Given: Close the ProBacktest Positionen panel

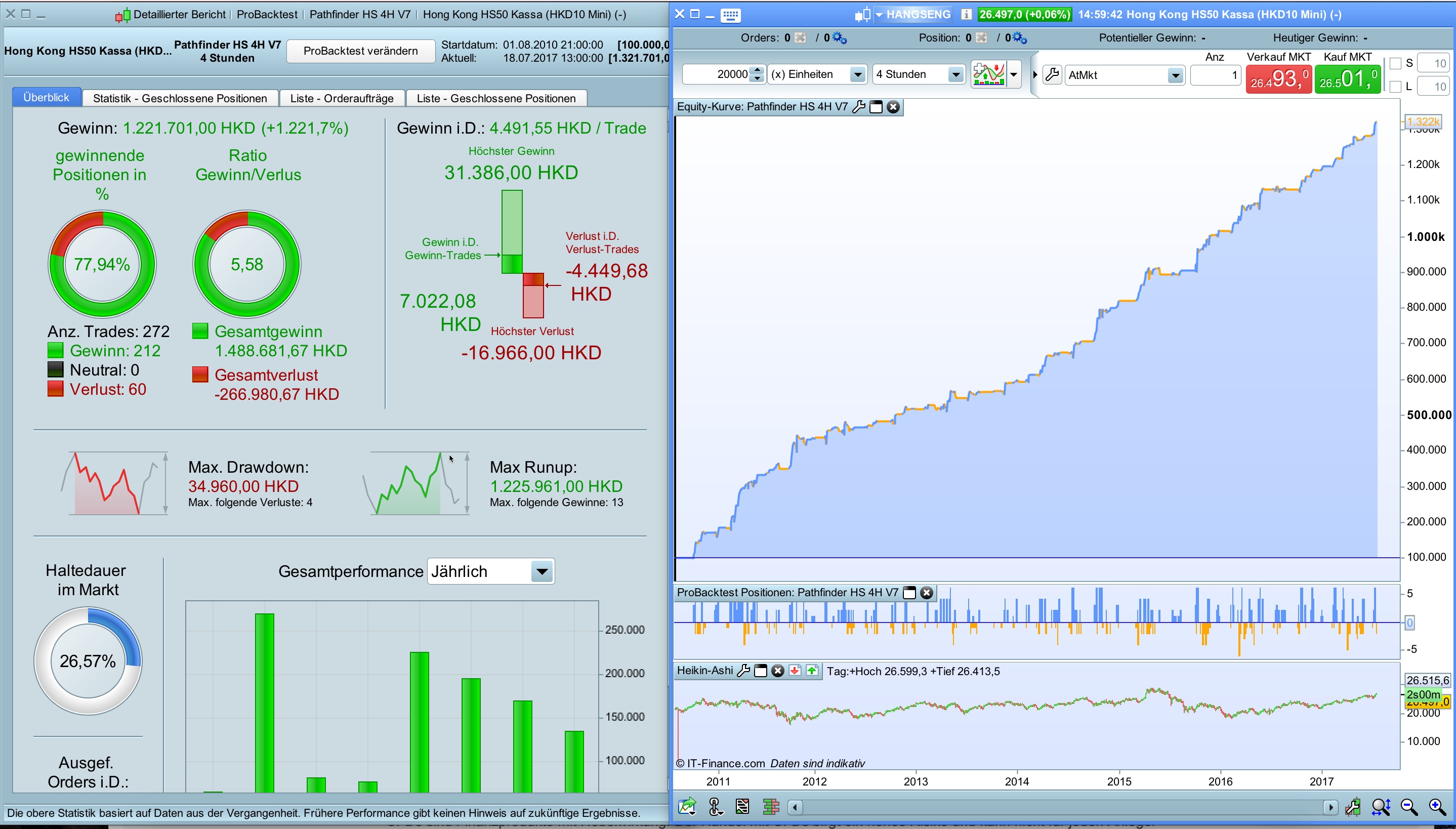Looking at the screenshot, I should pyautogui.click(x=927, y=593).
